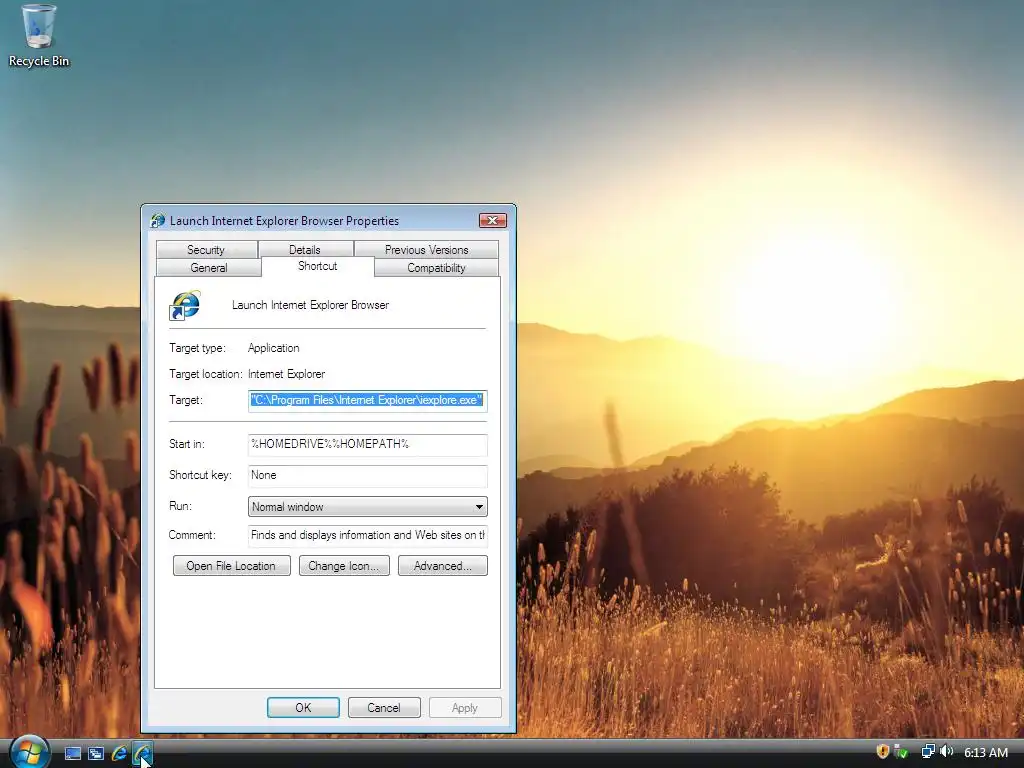Click the Open File Location button
The height and width of the screenshot is (768, 1024).
tap(231, 566)
